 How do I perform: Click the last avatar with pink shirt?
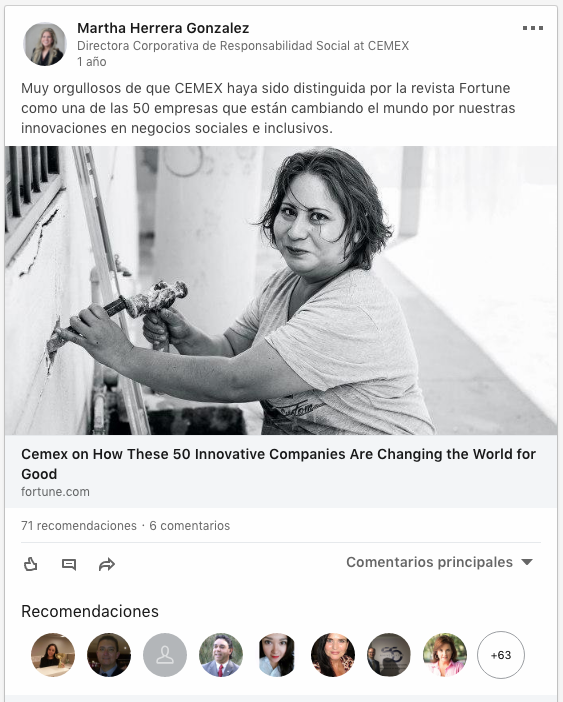tap(445, 655)
